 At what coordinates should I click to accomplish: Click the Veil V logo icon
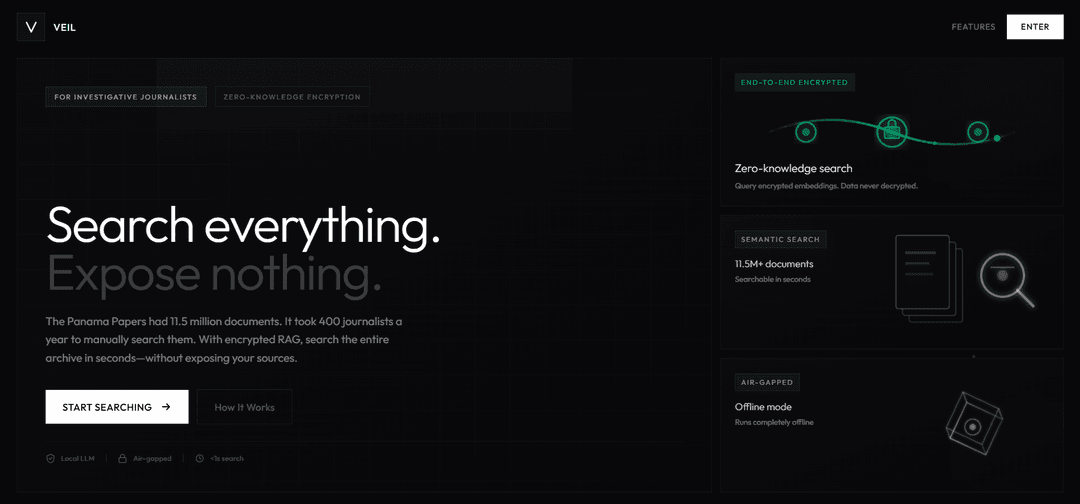[30, 27]
